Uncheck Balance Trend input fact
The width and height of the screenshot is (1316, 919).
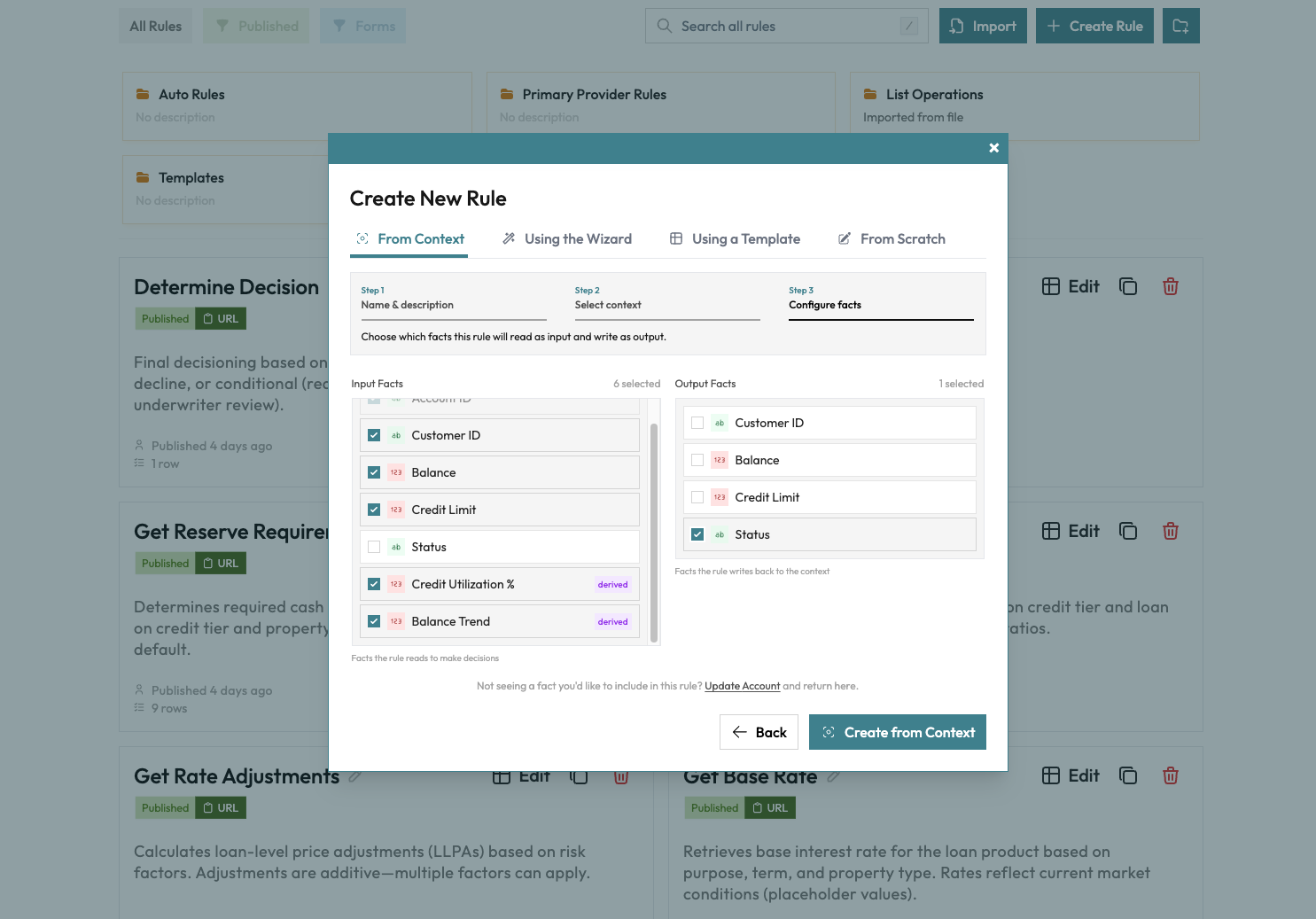point(374,621)
